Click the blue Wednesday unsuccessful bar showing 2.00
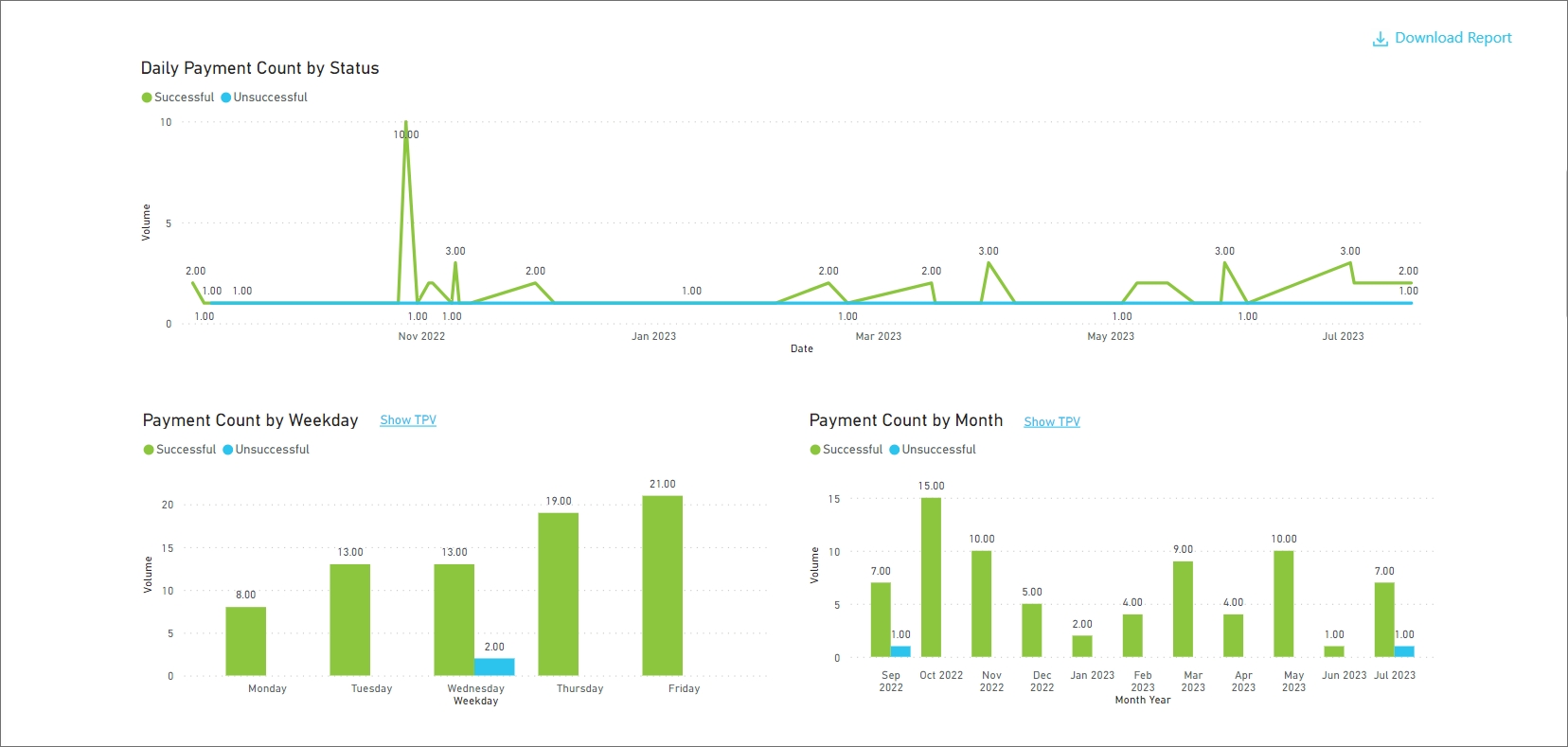1568x747 pixels. click(x=494, y=667)
